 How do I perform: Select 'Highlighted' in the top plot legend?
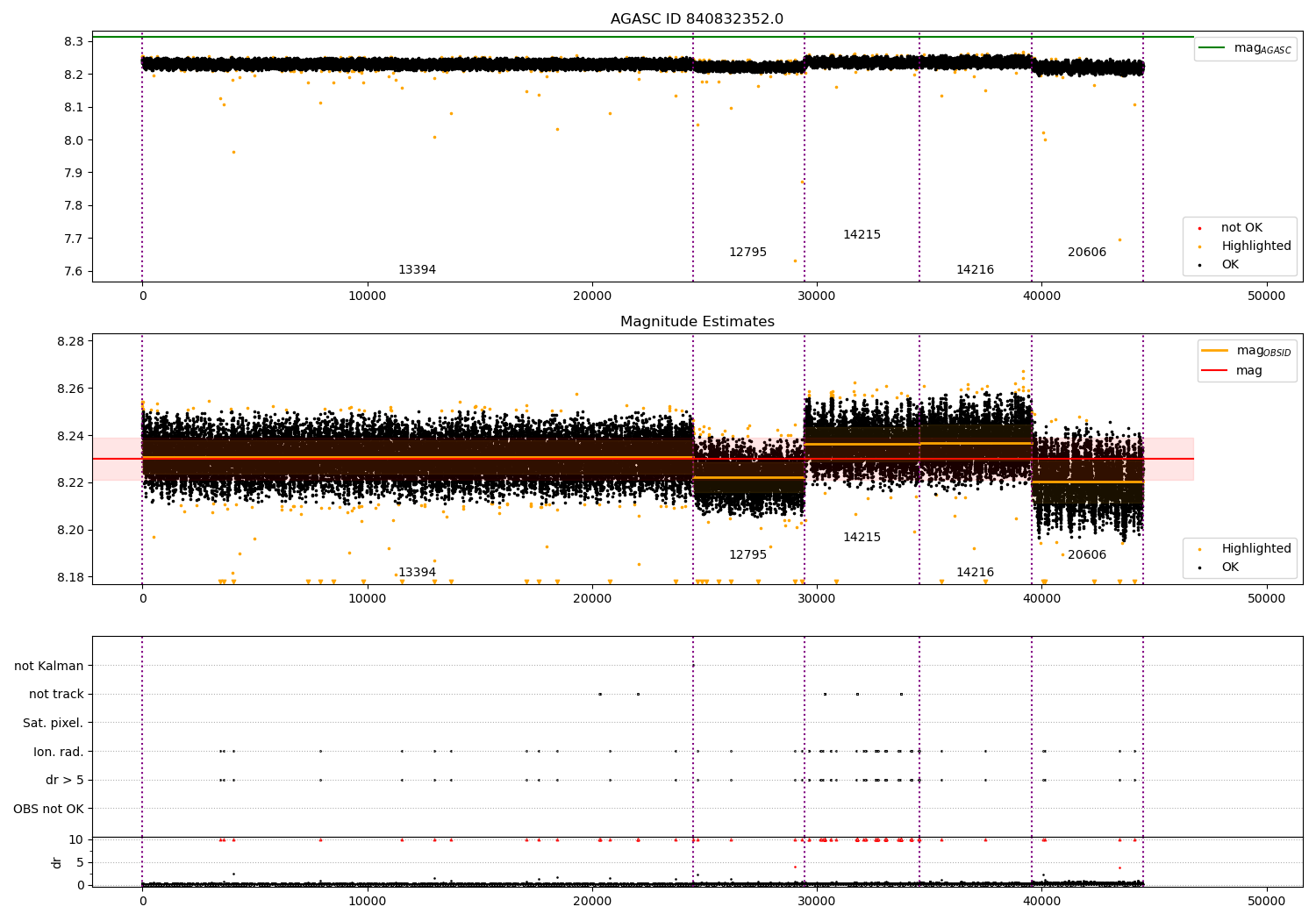click(x=1256, y=246)
